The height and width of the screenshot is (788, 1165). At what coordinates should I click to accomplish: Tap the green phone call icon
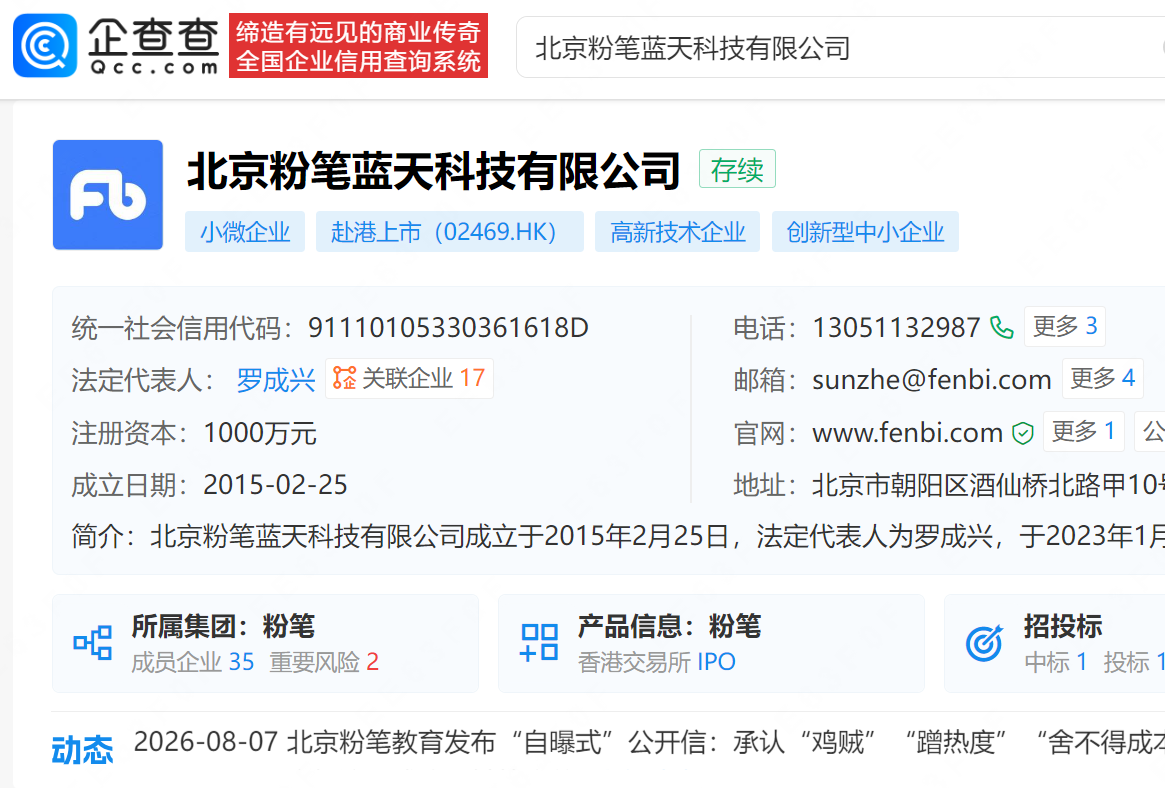1002,328
